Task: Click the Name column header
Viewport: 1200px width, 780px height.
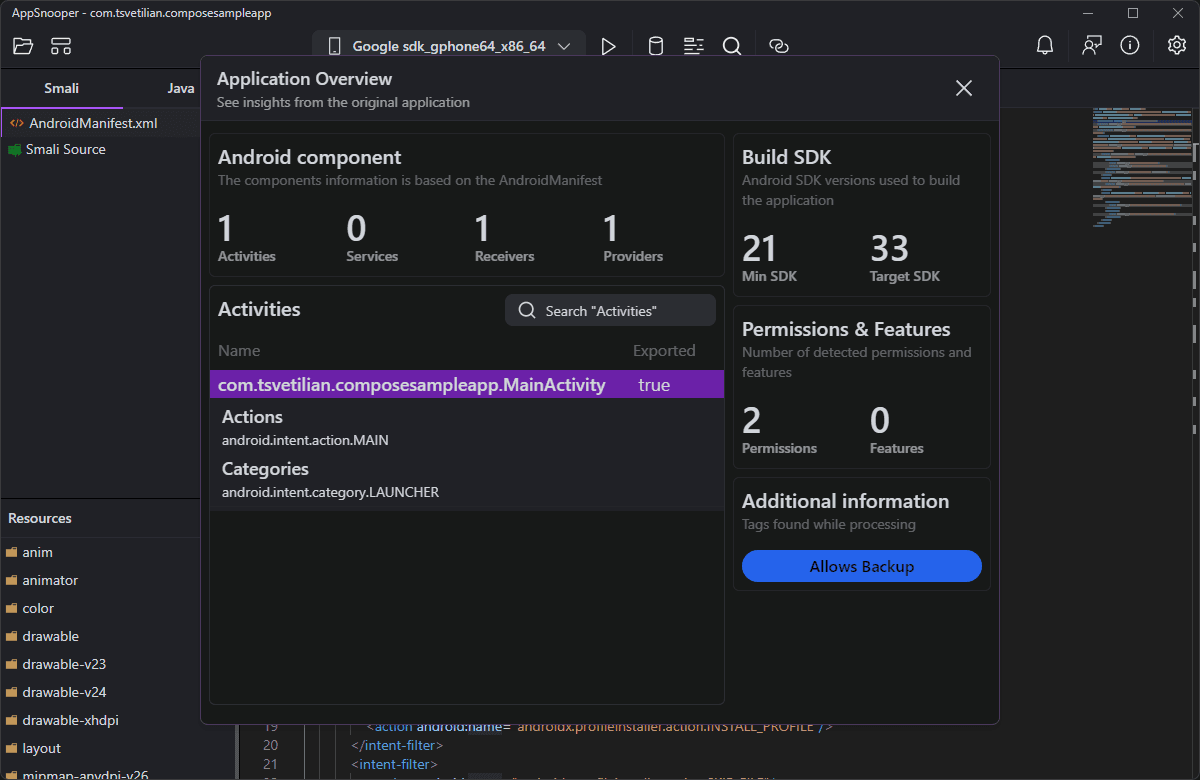Action: pos(239,351)
